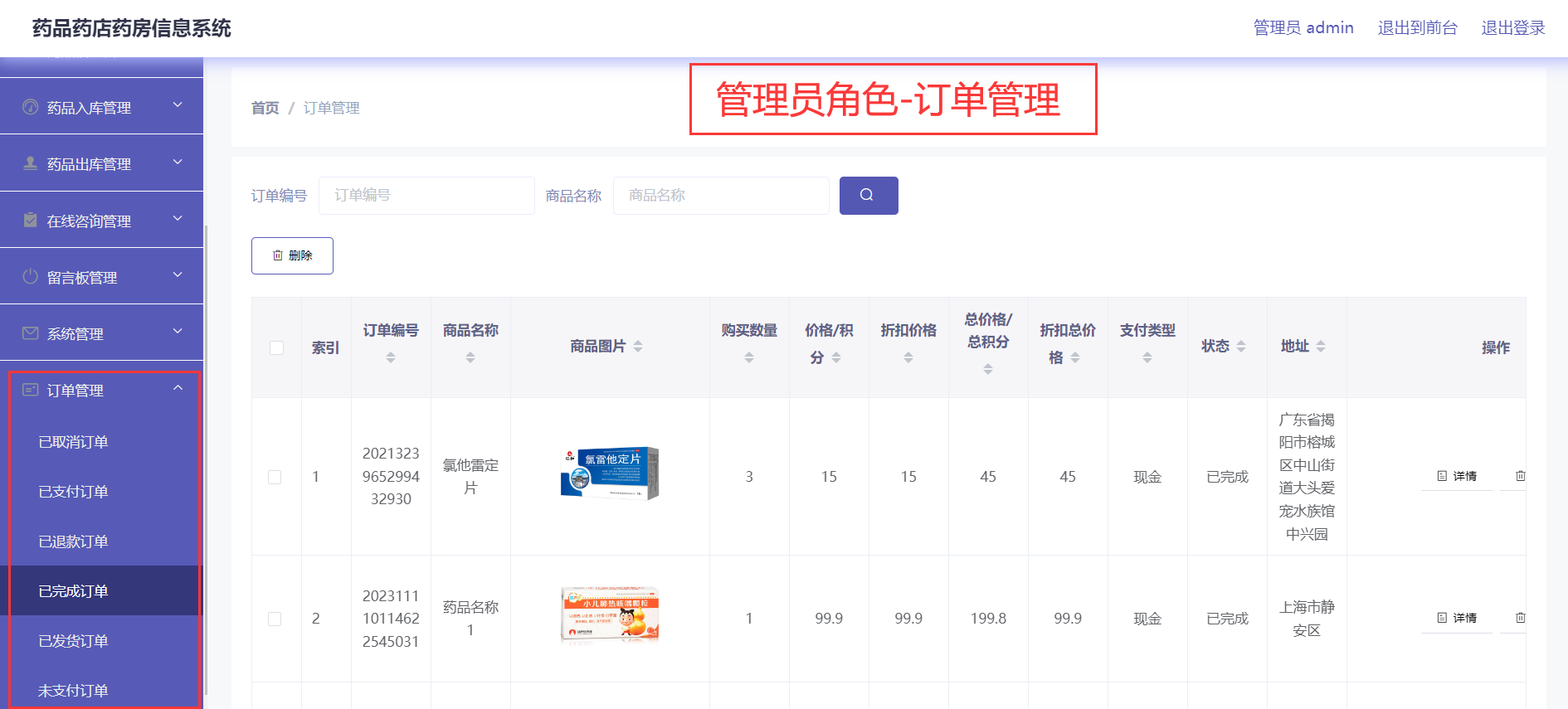Click the sidebar vertical scrollbar
The height and width of the screenshot is (709, 1568).
[x=206, y=460]
